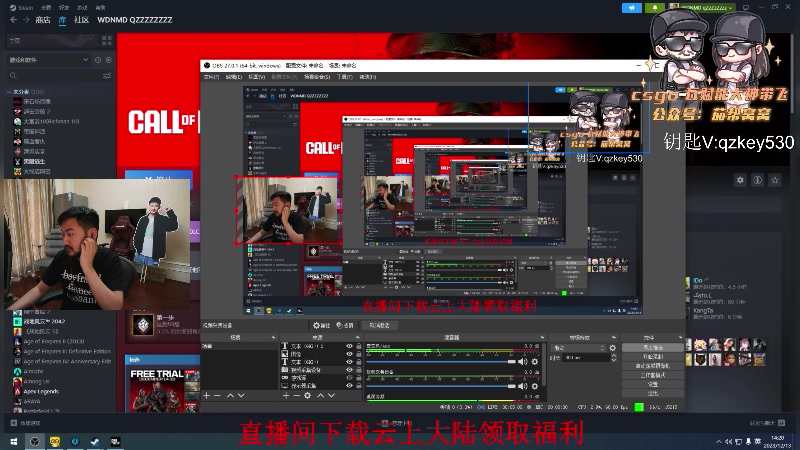800x450 pixels.
Task: Click Mic/Aux volume slider in mixer
Action: click(441, 362)
